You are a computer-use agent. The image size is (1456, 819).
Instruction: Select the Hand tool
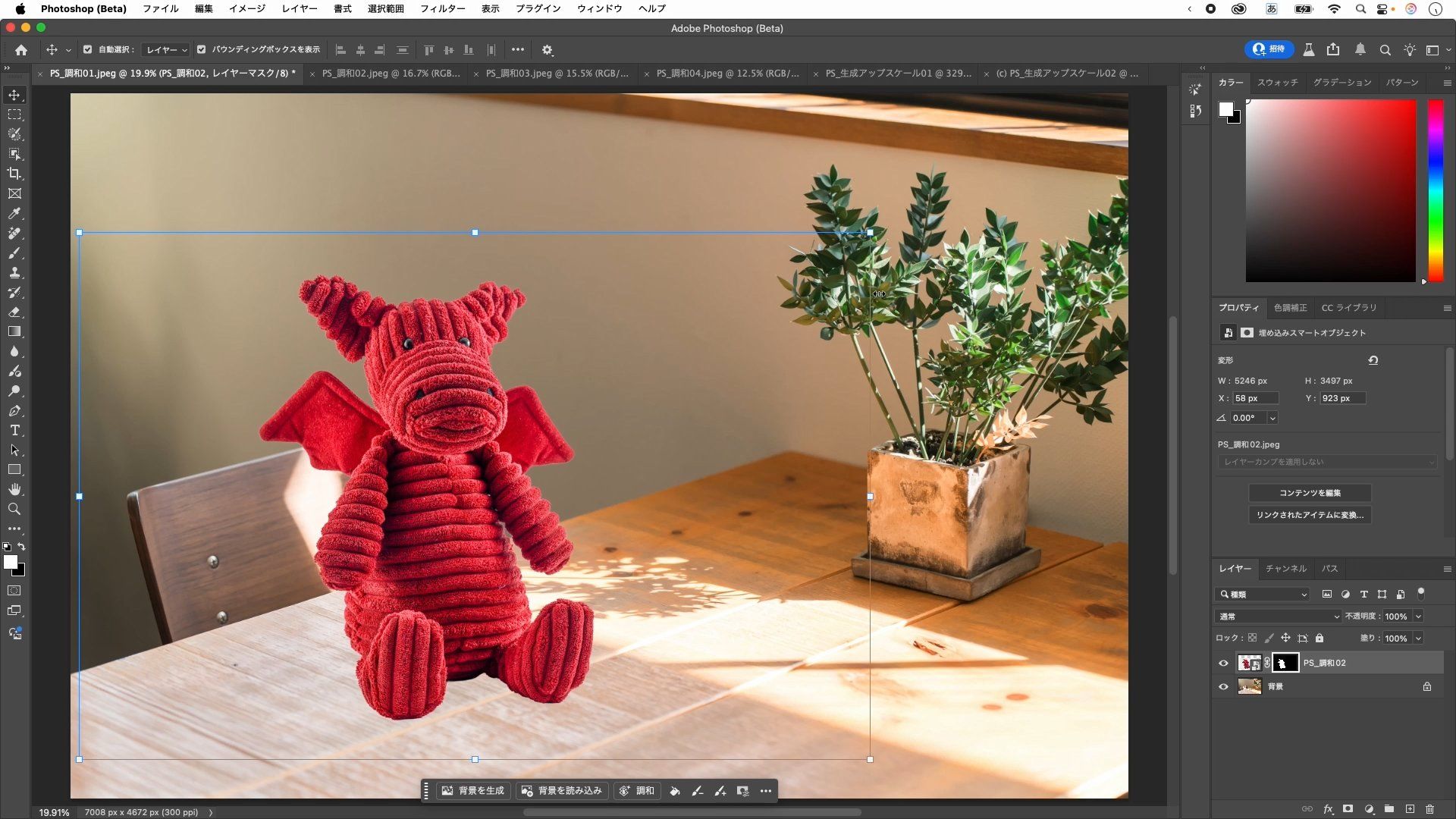click(14, 489)
